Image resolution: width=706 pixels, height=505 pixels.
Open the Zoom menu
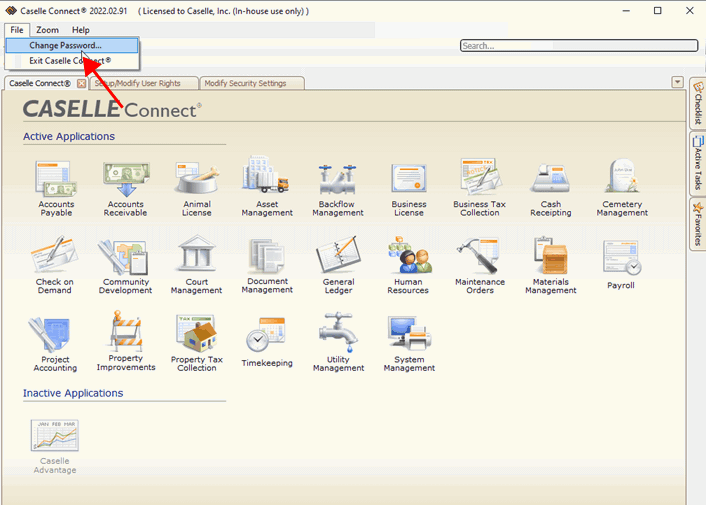click(x=47, y=30)
